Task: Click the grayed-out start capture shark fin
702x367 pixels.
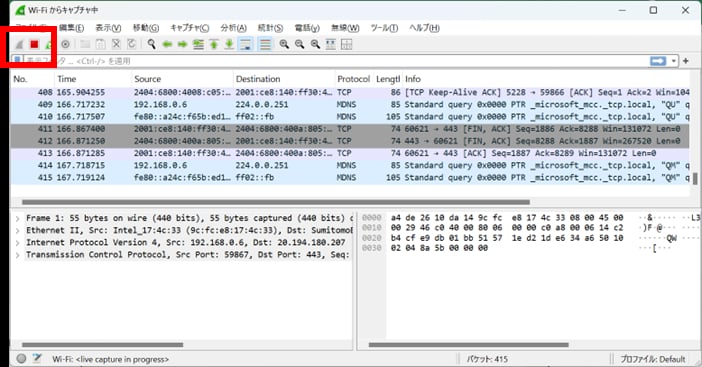Action: point(19,44)
